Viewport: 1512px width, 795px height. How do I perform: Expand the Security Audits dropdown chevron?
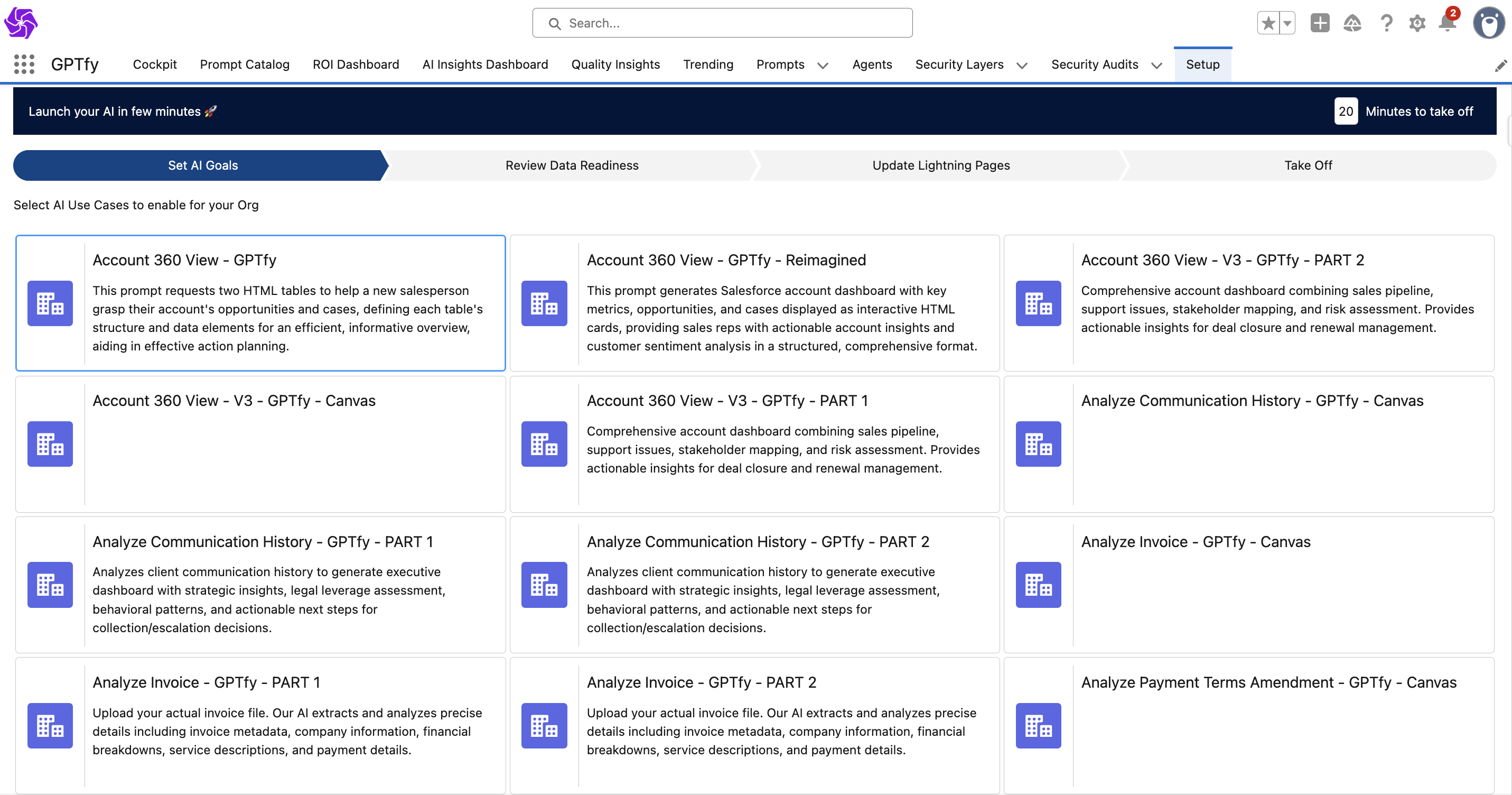pyautogui.click(x=1156, y=65)
